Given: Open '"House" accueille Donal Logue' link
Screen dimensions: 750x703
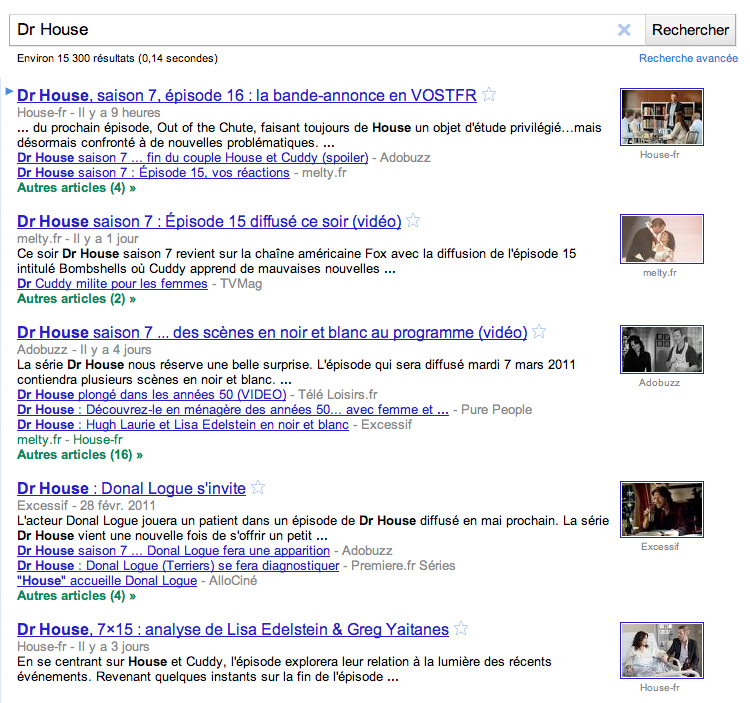Looking at the screenshot, I should click(107, 581).
